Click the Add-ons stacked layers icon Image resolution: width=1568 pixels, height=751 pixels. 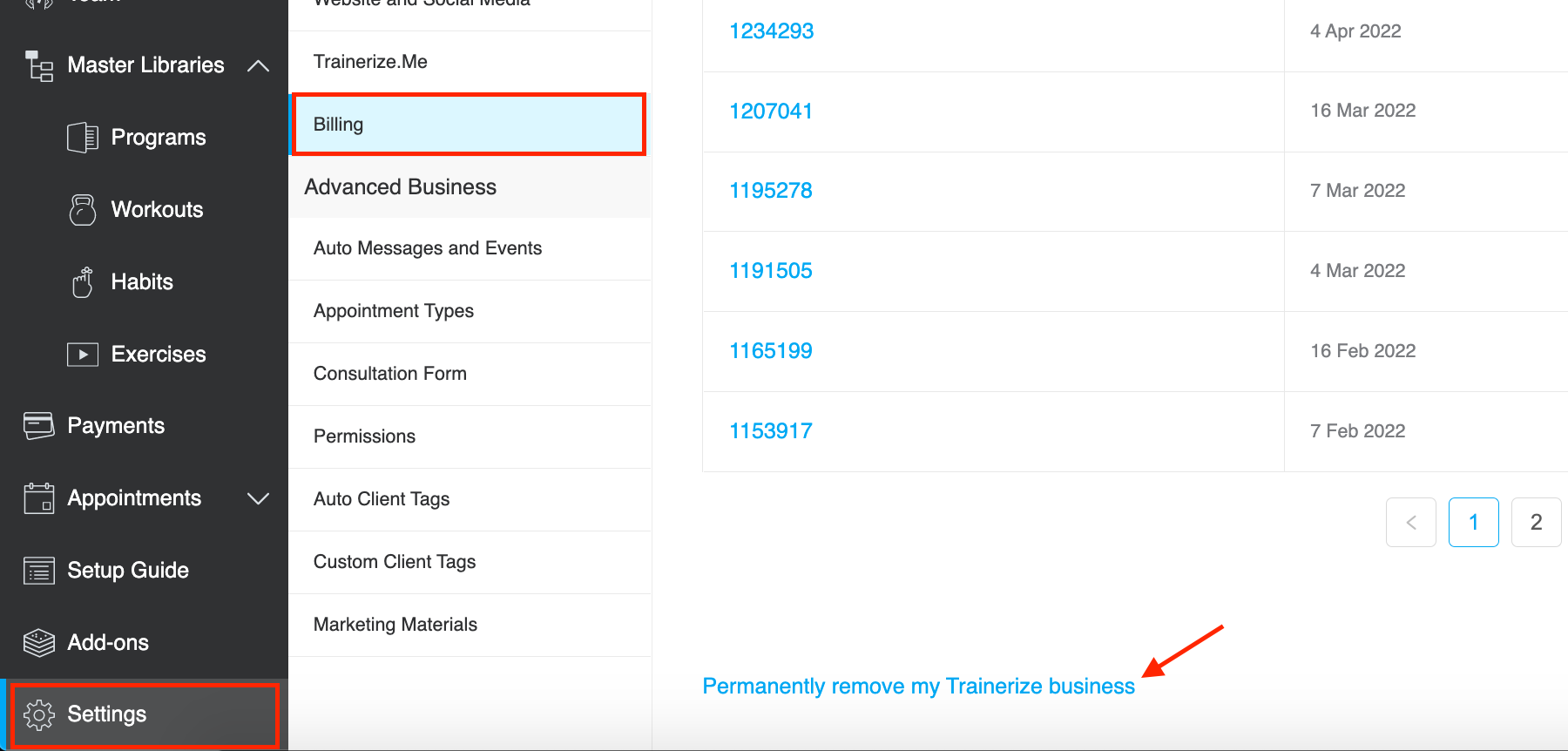pyautogui.click(x=39, y=643)
